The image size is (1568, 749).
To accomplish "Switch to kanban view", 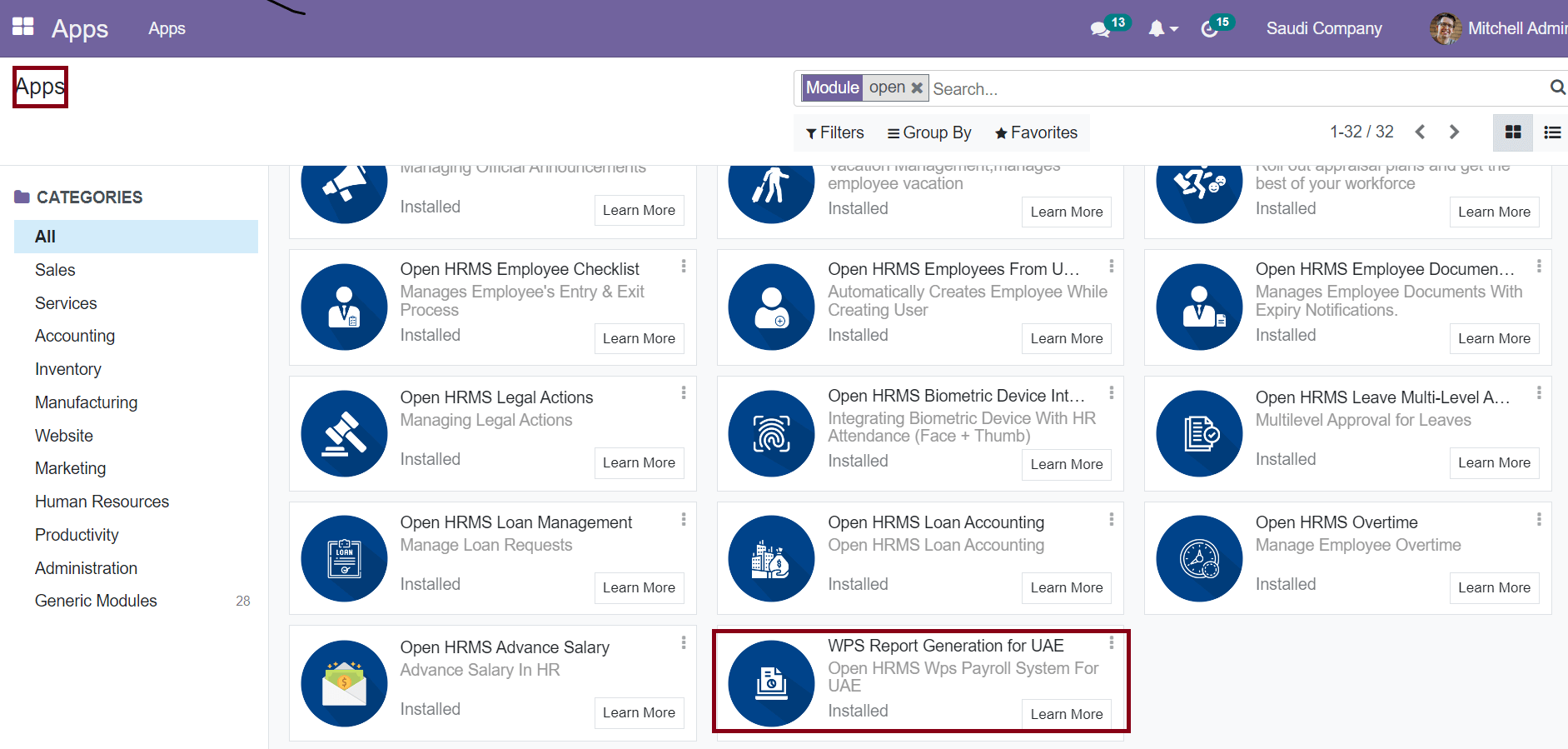I will point(1513,132).
